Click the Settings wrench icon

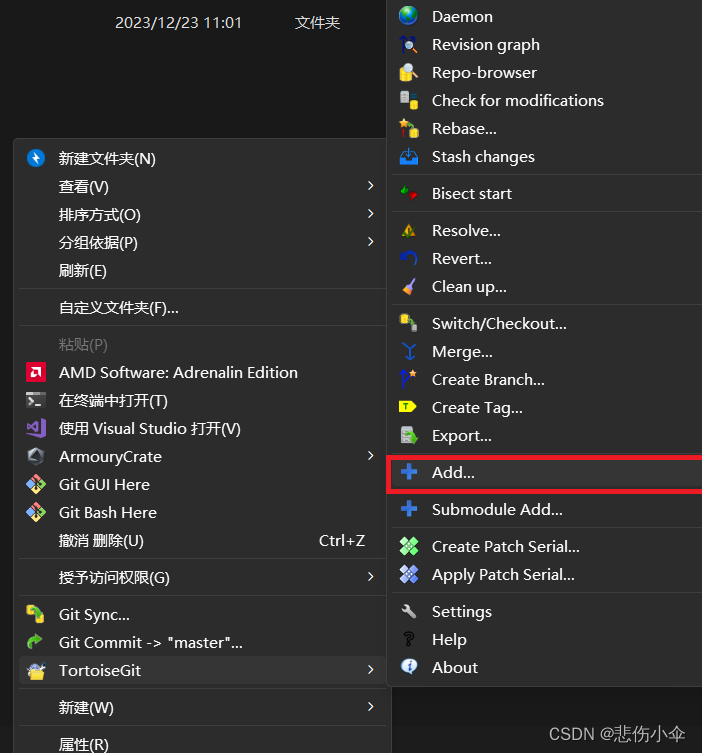click(x=409, y=611)
